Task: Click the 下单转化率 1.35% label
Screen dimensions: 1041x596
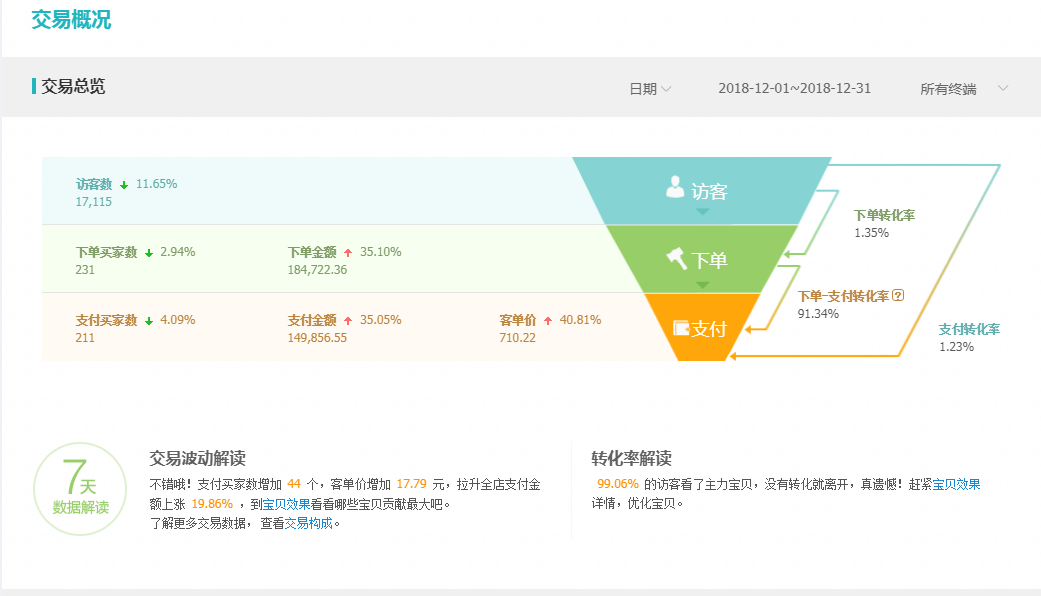Action: (884, 224)
